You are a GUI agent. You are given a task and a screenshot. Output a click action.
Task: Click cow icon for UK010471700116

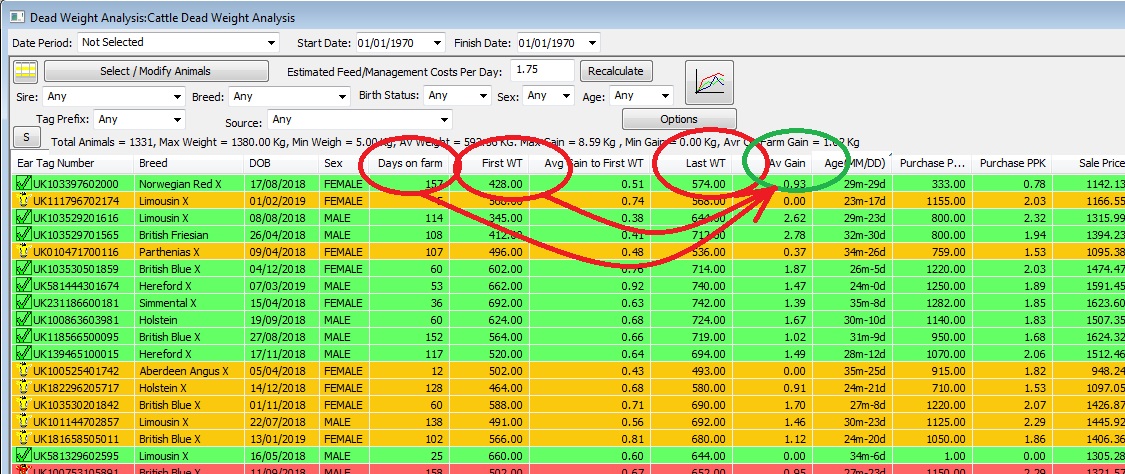23,252
